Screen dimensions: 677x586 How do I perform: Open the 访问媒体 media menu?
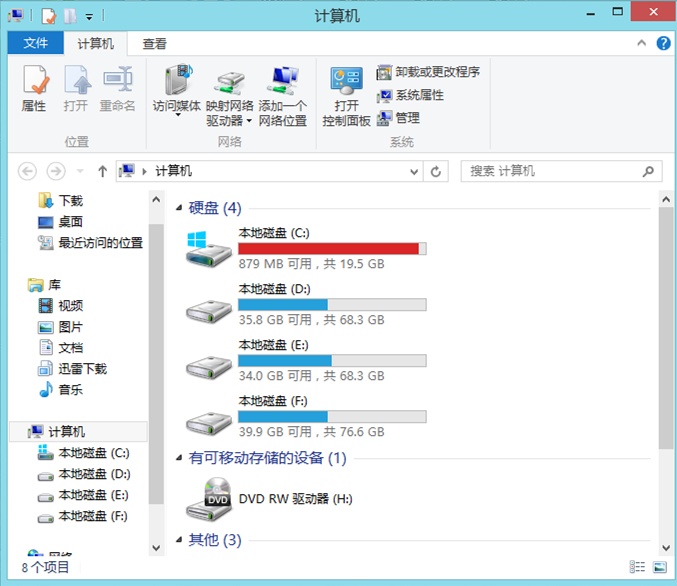[177, 91]
